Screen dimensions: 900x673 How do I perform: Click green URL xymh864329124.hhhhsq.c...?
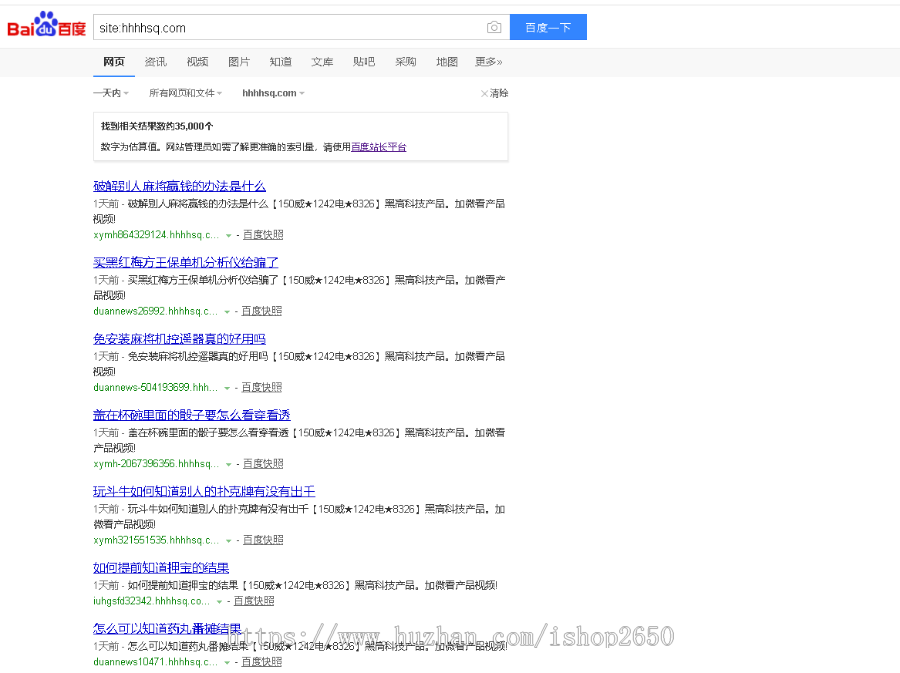coord(156,235)
